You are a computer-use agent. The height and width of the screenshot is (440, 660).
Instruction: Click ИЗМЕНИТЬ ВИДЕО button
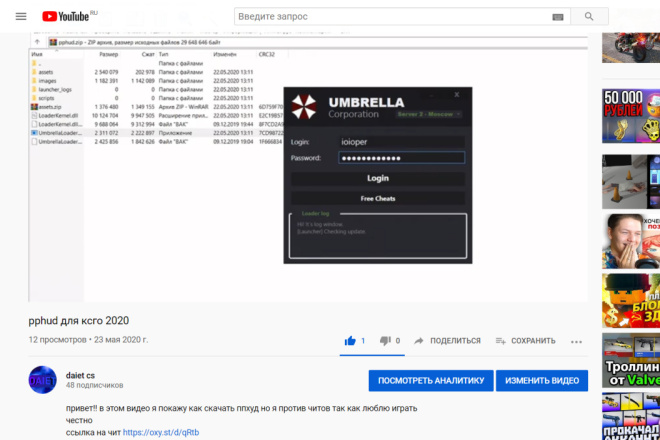[542, 381]
